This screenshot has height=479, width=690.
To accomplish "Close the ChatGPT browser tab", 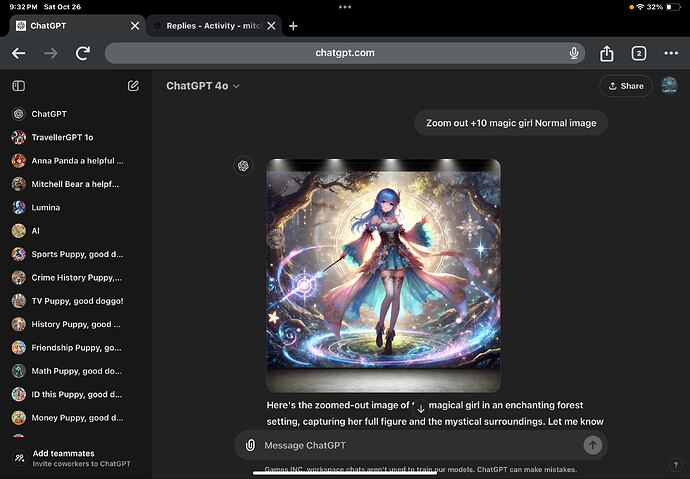I will click(x=135, y=26).
